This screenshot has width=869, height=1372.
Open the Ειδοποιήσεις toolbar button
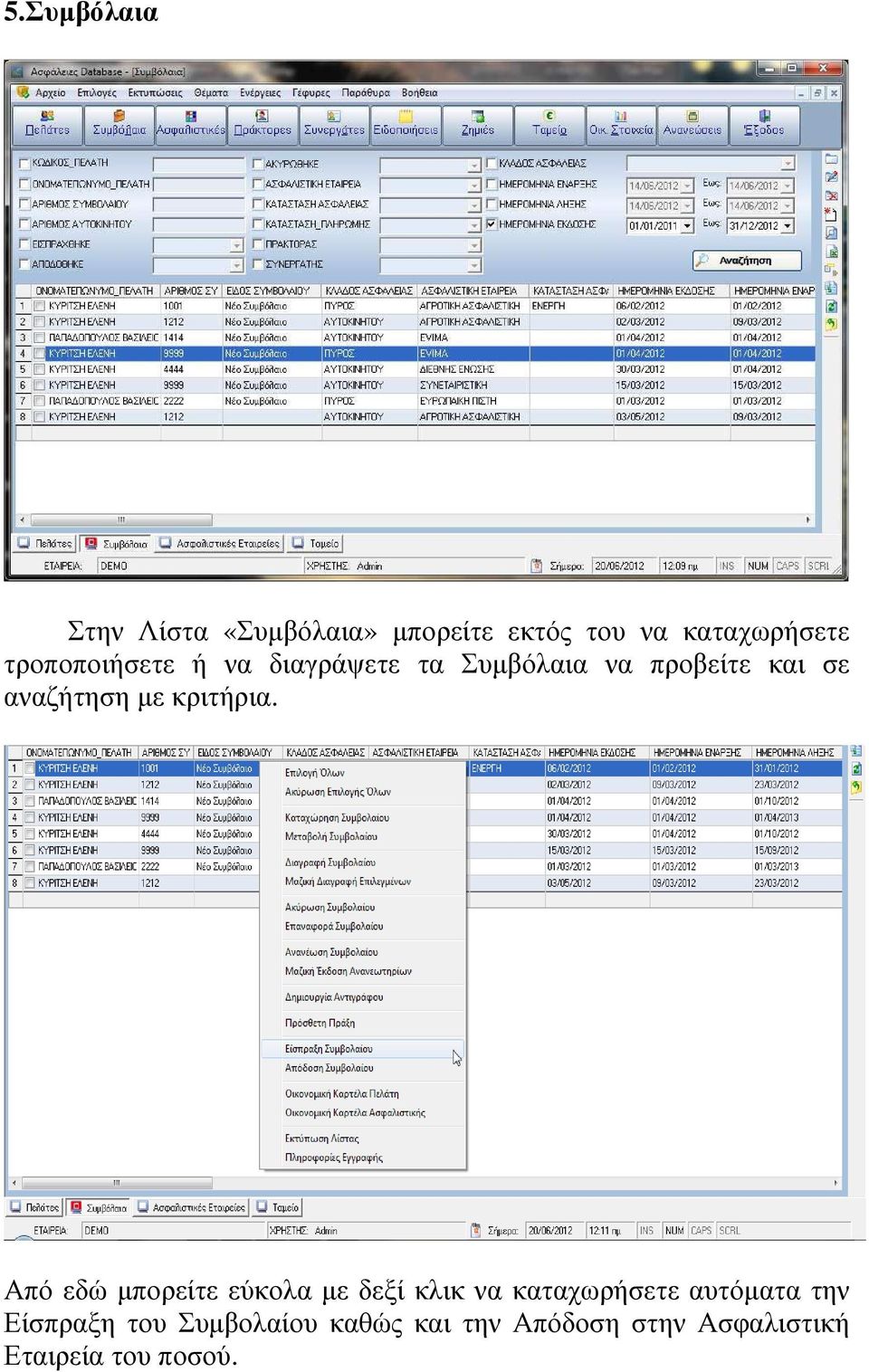tap(406, 124)
